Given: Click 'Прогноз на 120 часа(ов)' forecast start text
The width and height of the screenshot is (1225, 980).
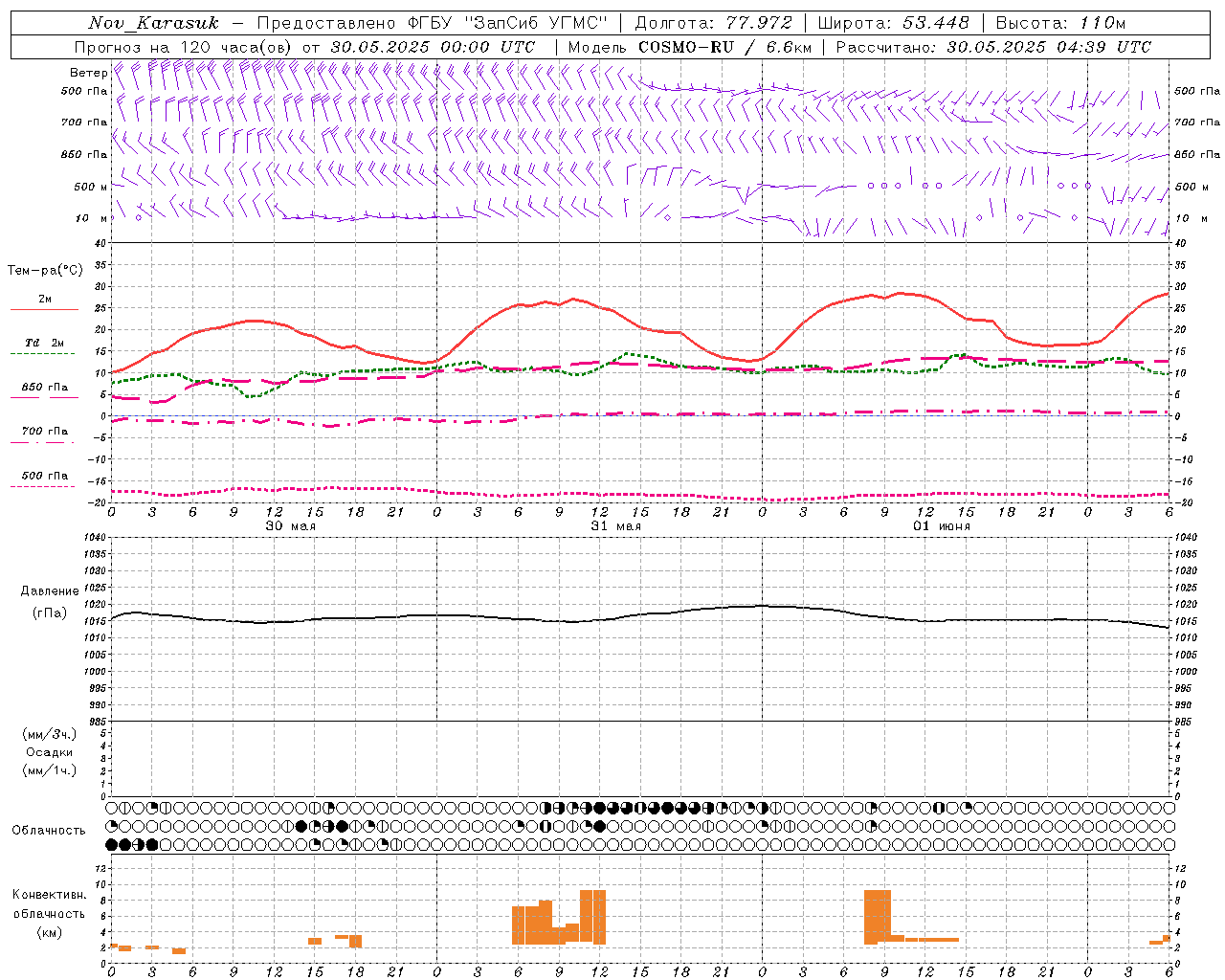Looking at the screenshot, I should pyautogui.click(x=184, y=47).
